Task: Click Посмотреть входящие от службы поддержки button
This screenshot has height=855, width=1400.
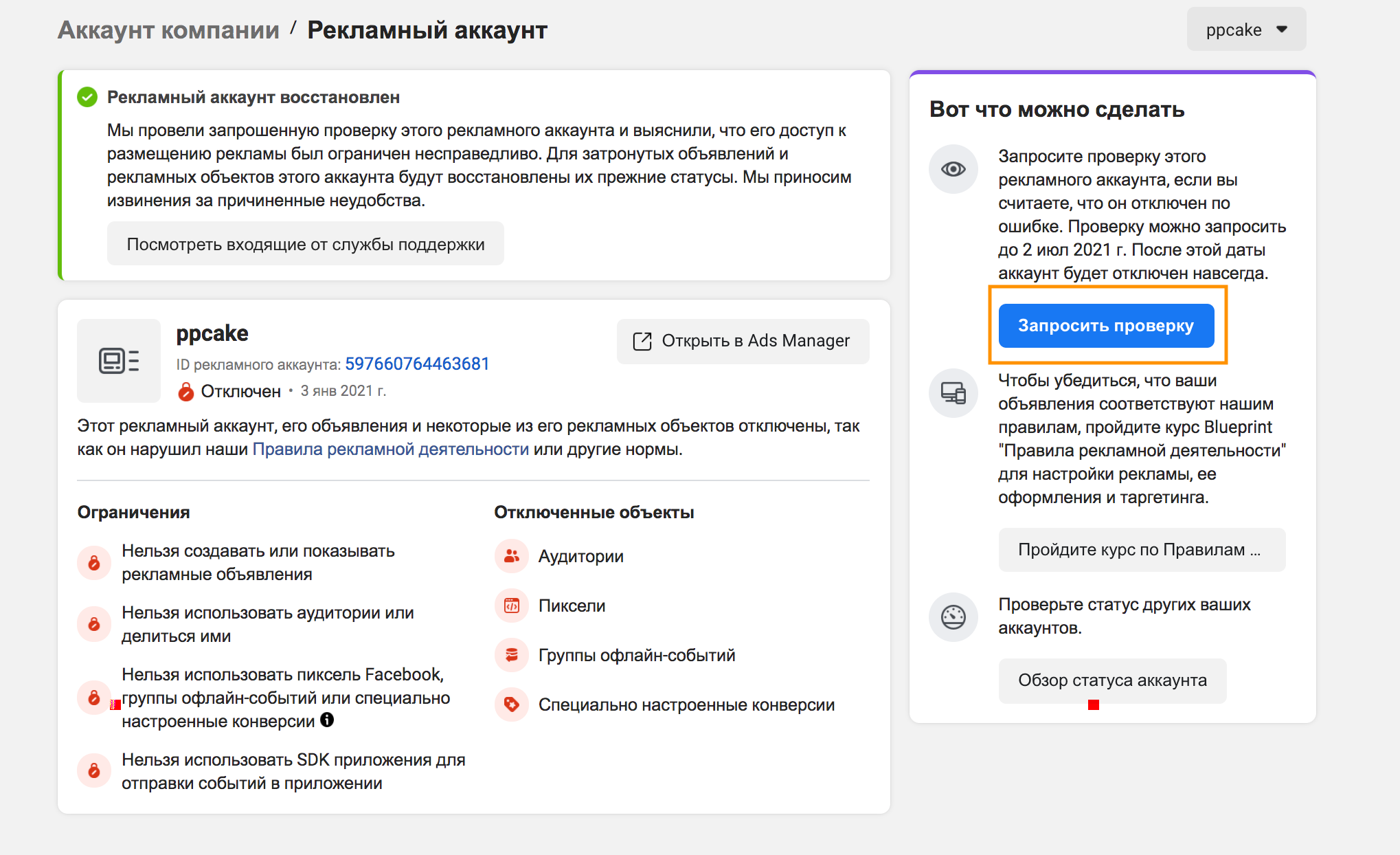Action: coord(306,244)
